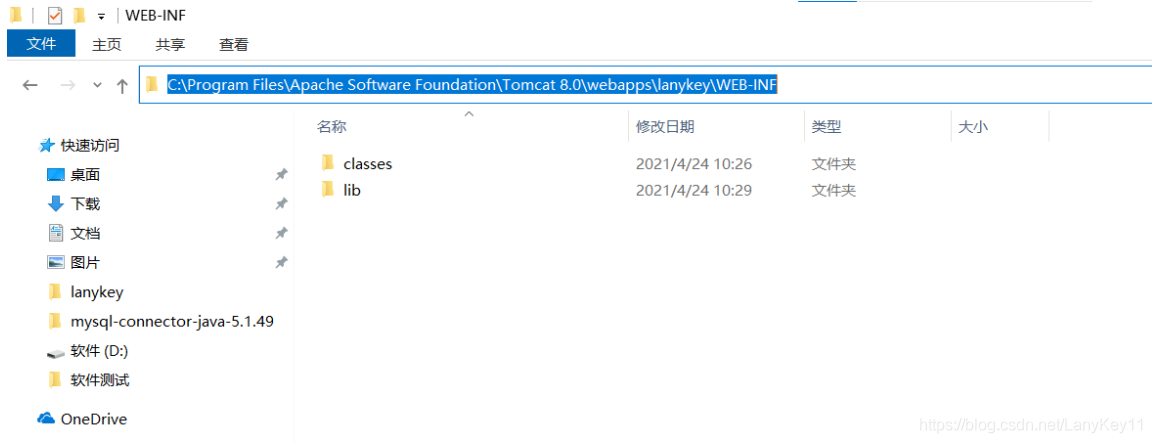Viewport: 1152px width, 443px height.
Task: Click the 图片 pictures icon
Action: (x=56, y=262)
